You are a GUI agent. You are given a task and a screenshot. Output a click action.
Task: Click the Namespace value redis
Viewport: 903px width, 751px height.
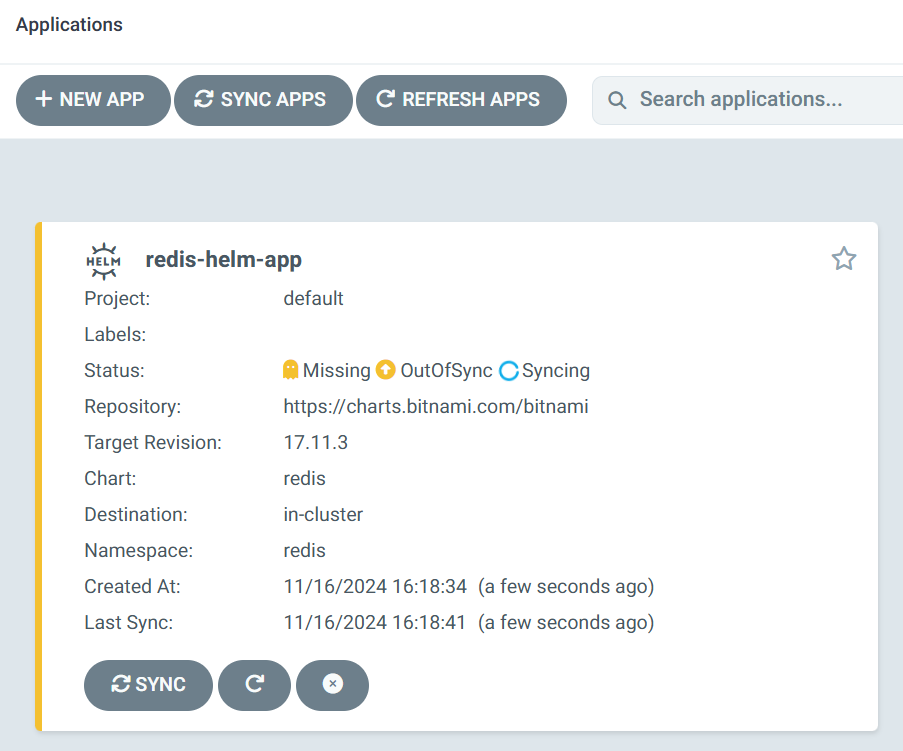(x=305, y=551)
